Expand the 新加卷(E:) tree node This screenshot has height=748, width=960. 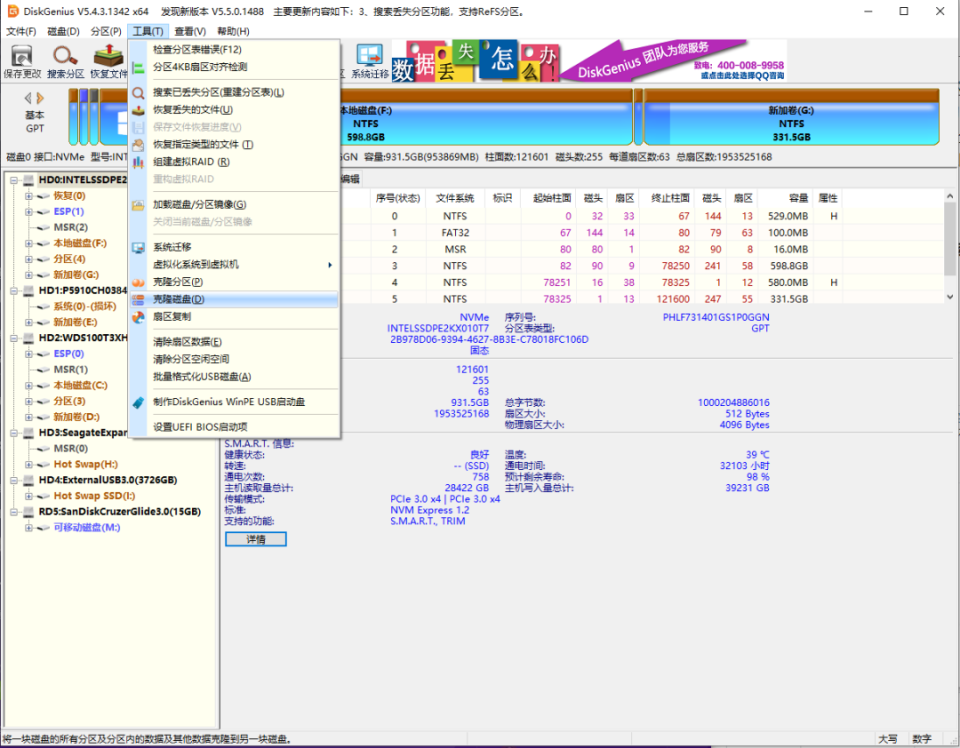[29, 322]
